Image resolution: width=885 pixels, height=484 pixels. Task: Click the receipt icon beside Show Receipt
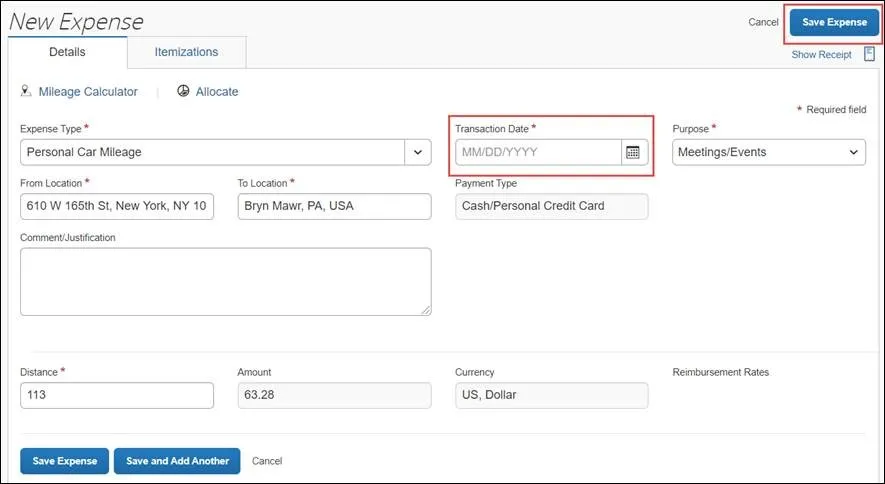pos(869,54)
